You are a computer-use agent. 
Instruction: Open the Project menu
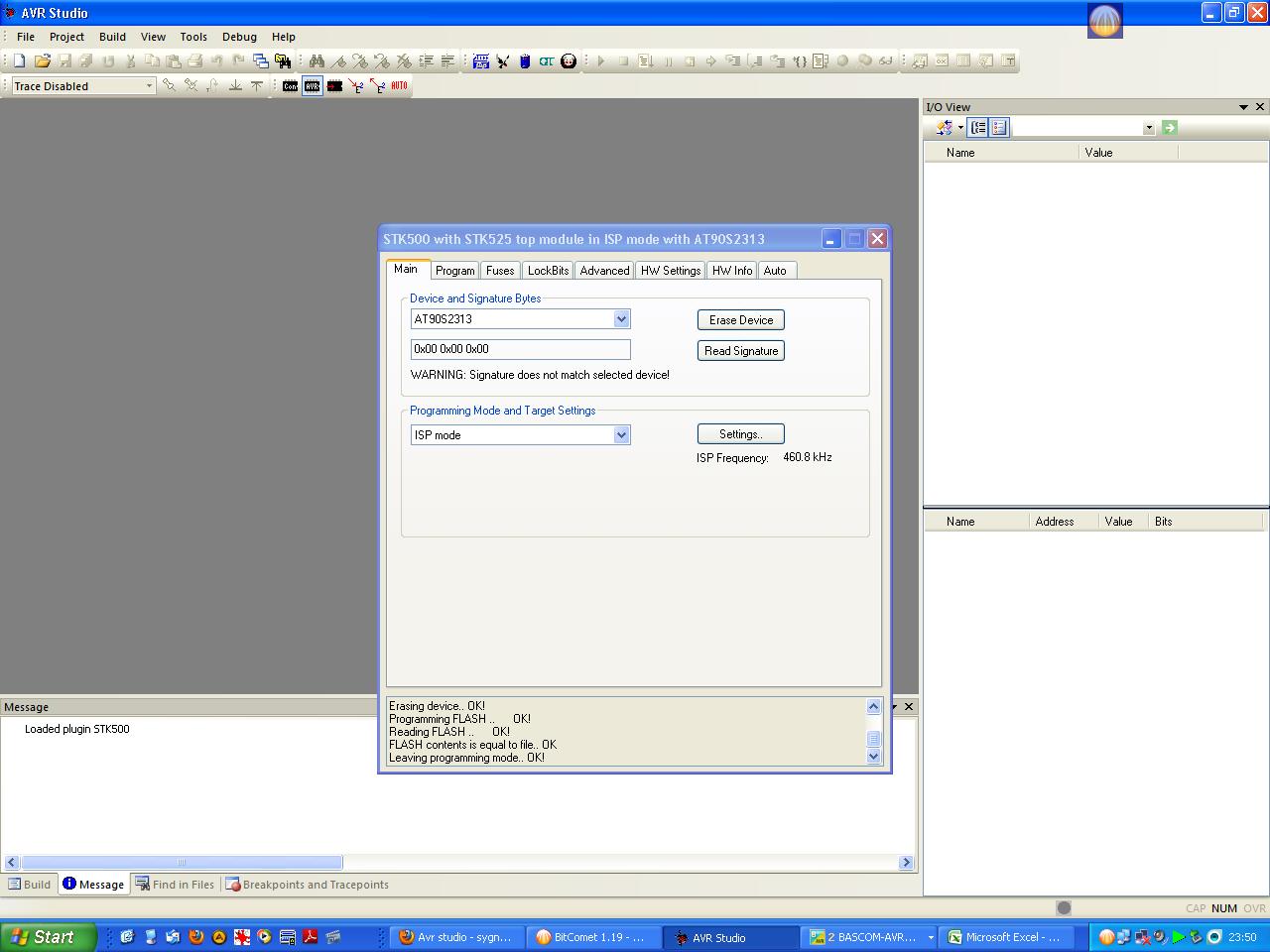(66, 37)
